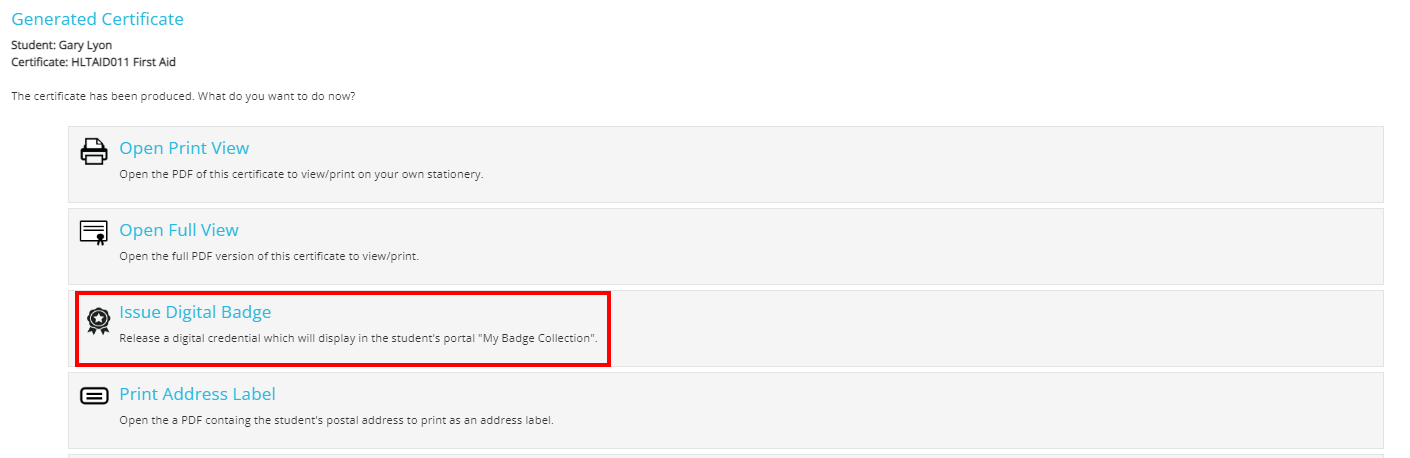
Task: Click 'The certificate has been produced' message
Action: (183, 96)
